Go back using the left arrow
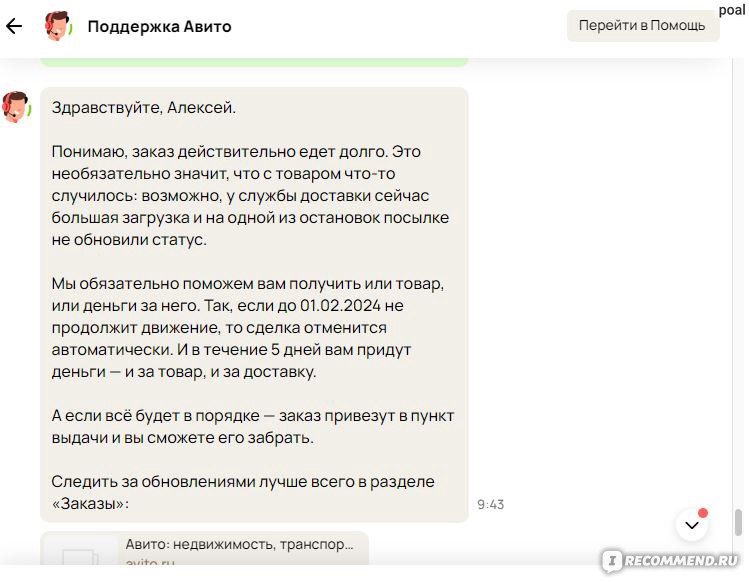749x582 pixels. [14, 26]
